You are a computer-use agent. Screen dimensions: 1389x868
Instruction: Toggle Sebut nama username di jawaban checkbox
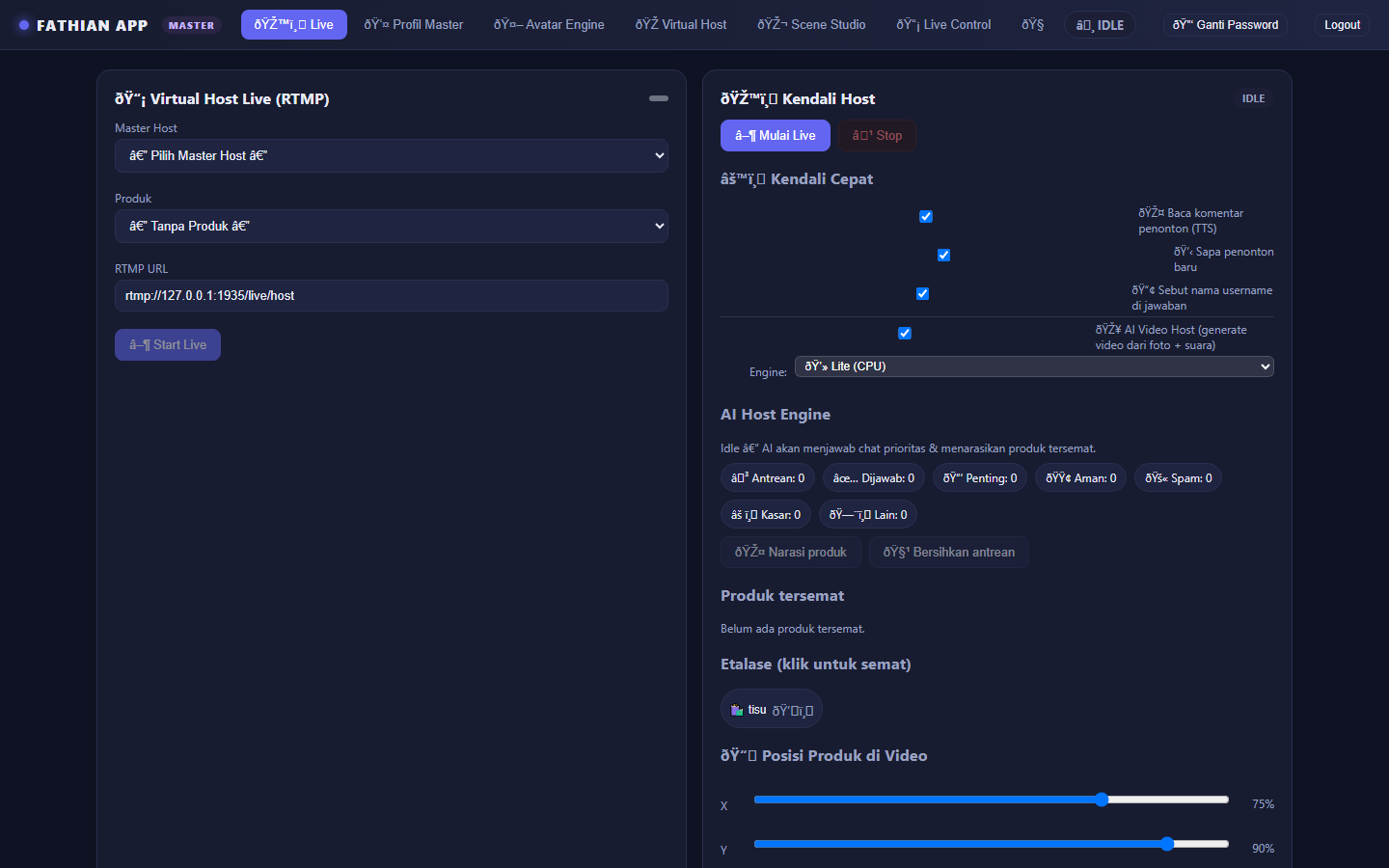pyautogui.click(x=923, y=293)
